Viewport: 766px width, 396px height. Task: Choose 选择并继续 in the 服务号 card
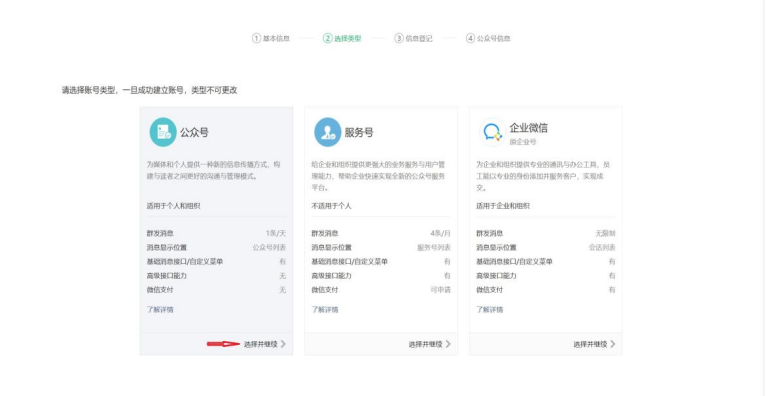(426, 344)
